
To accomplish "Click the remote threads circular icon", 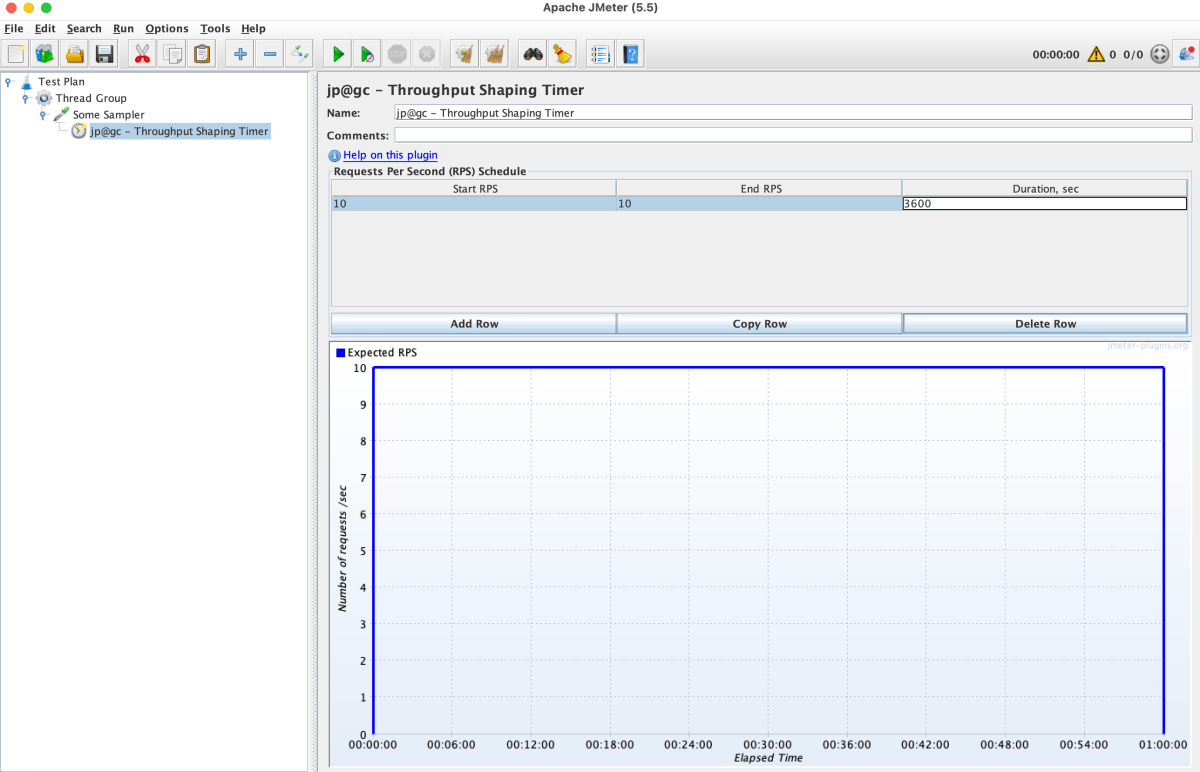I will (x=1160, y=54).
